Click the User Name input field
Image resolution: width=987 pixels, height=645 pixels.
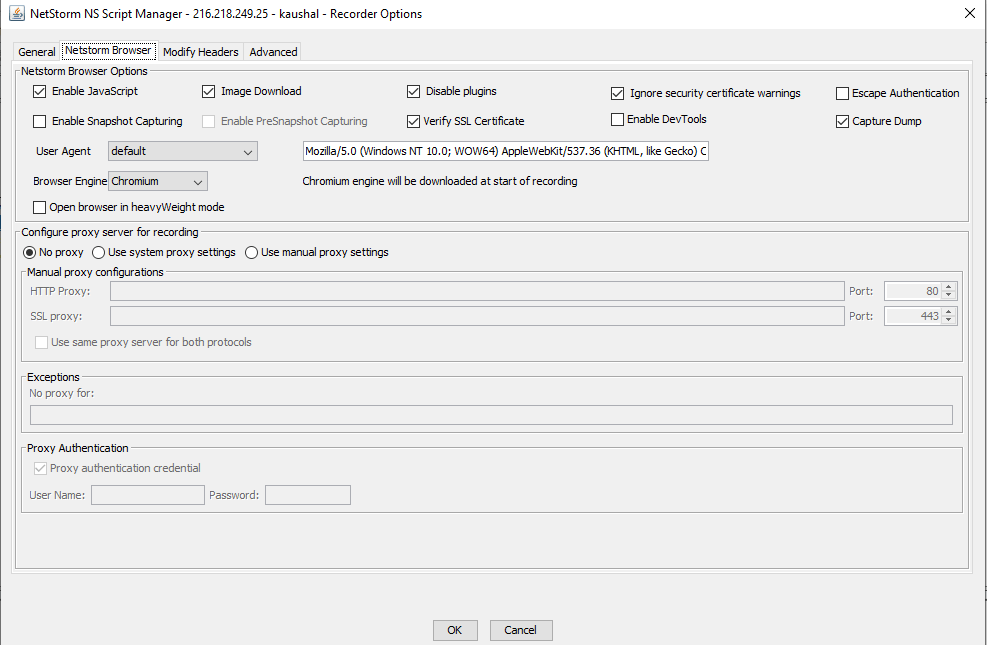coord(148,495)
